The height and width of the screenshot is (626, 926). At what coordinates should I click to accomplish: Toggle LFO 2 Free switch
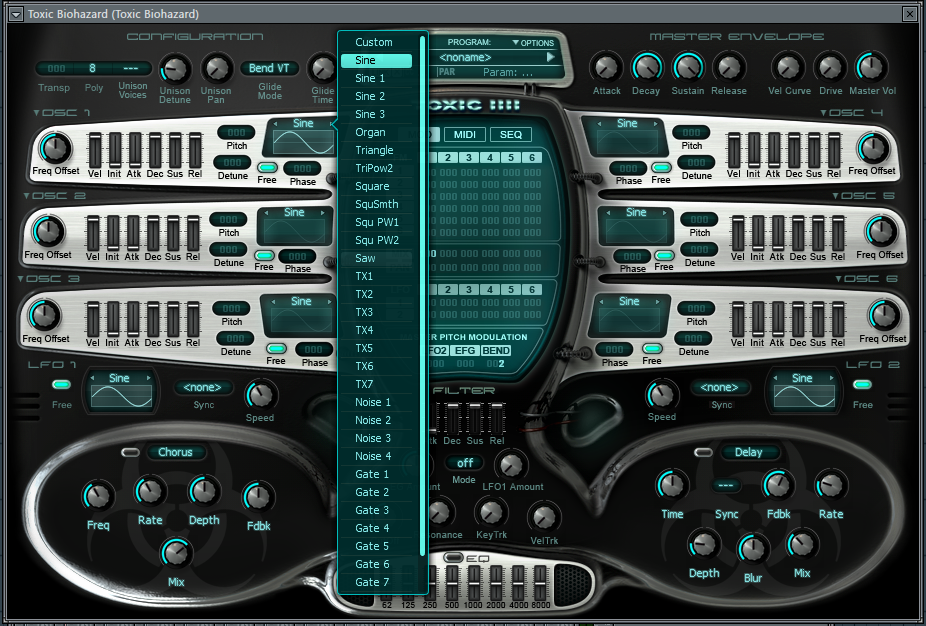(862, 385)
